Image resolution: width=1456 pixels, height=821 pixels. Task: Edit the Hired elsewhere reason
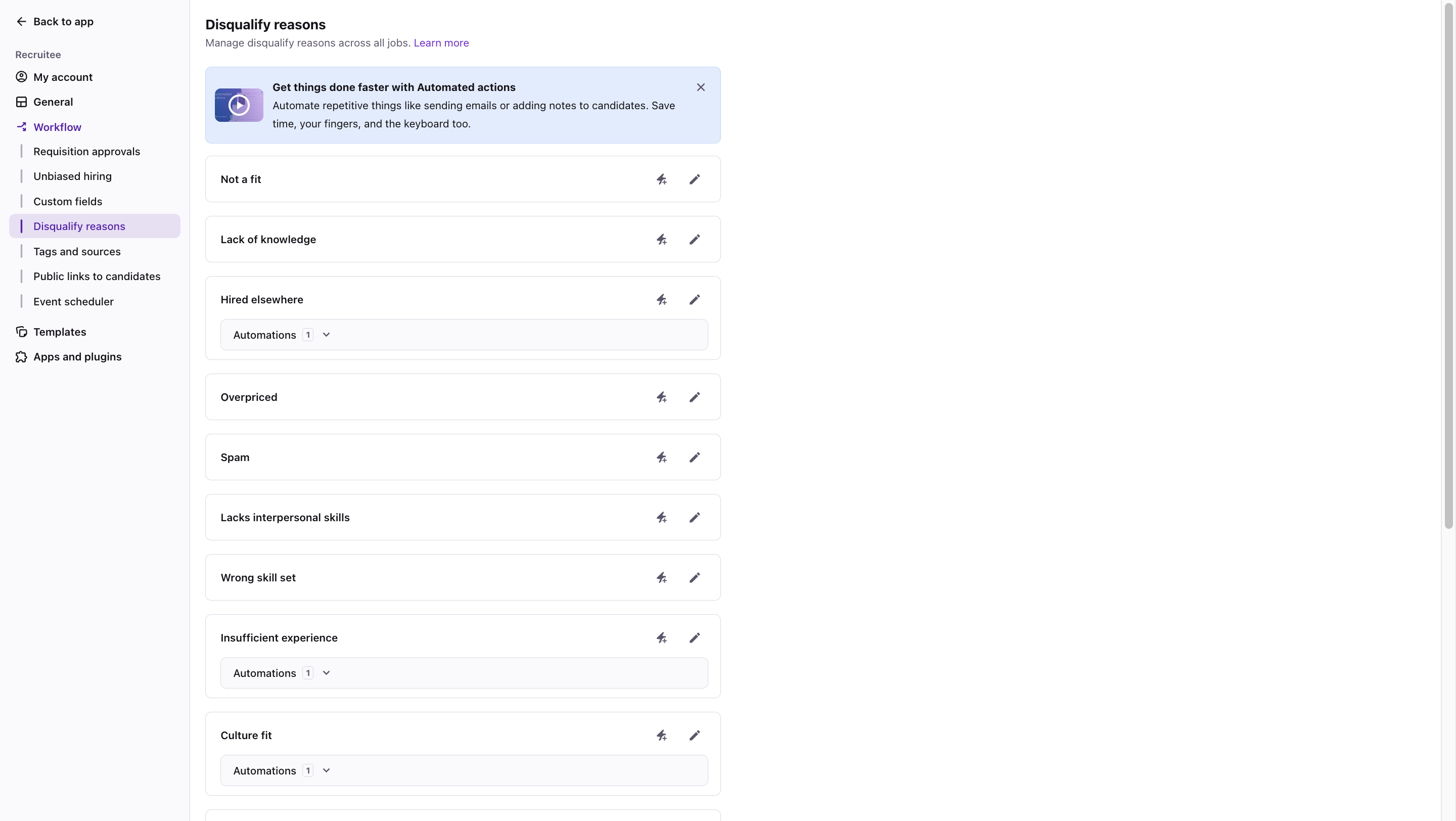[695, 299]
